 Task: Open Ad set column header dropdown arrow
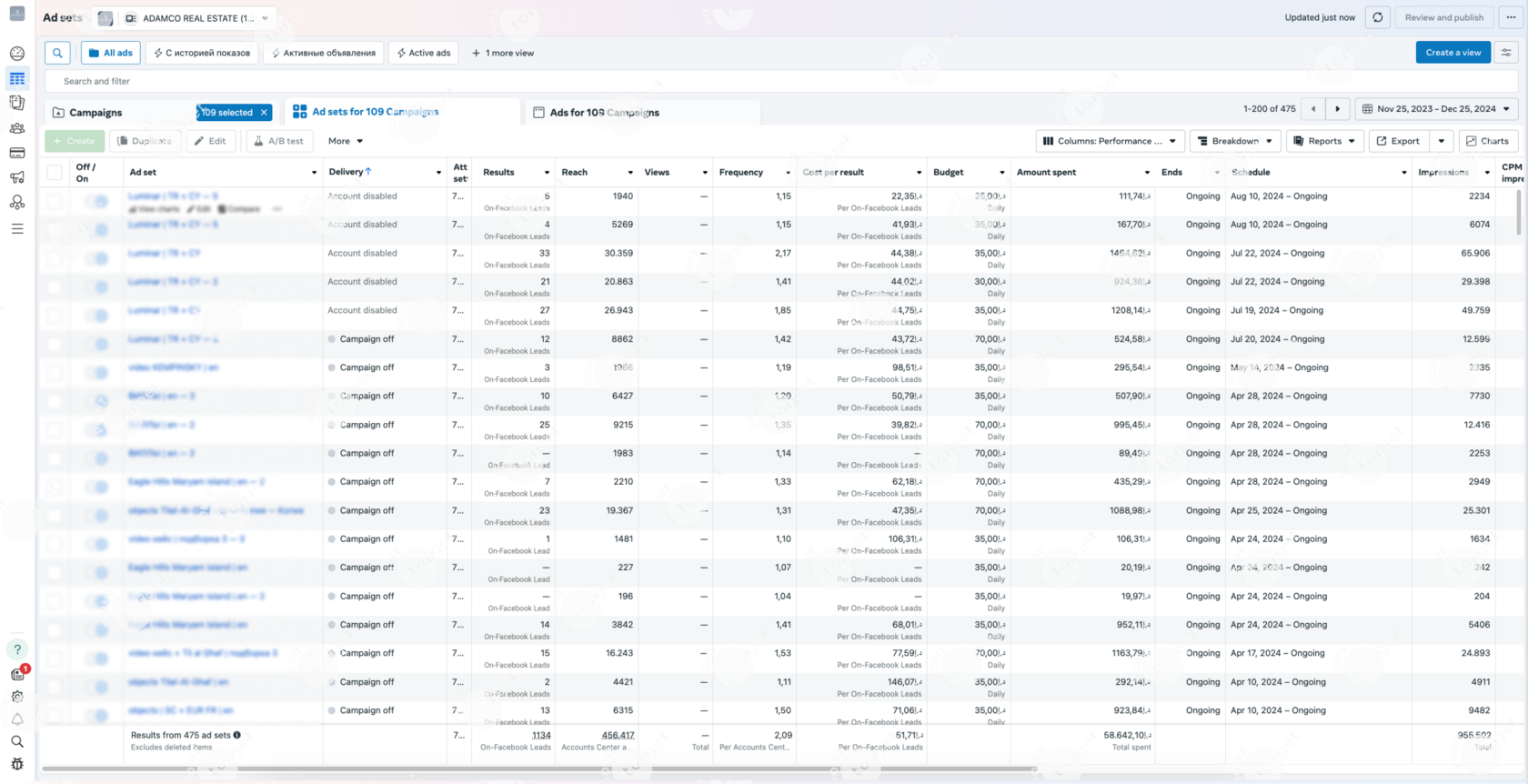click(x=315, y=173)
